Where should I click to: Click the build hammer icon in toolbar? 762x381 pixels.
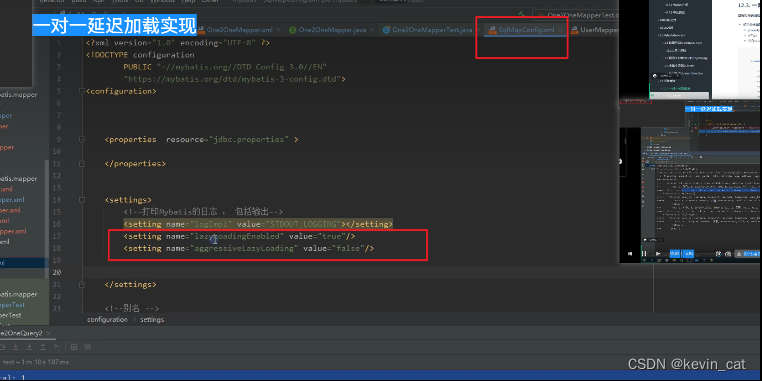click(522, 15)
